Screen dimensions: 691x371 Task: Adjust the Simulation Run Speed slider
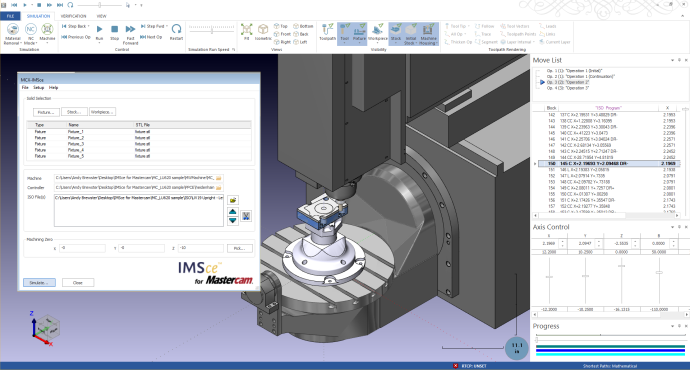(x=212, y=30)
